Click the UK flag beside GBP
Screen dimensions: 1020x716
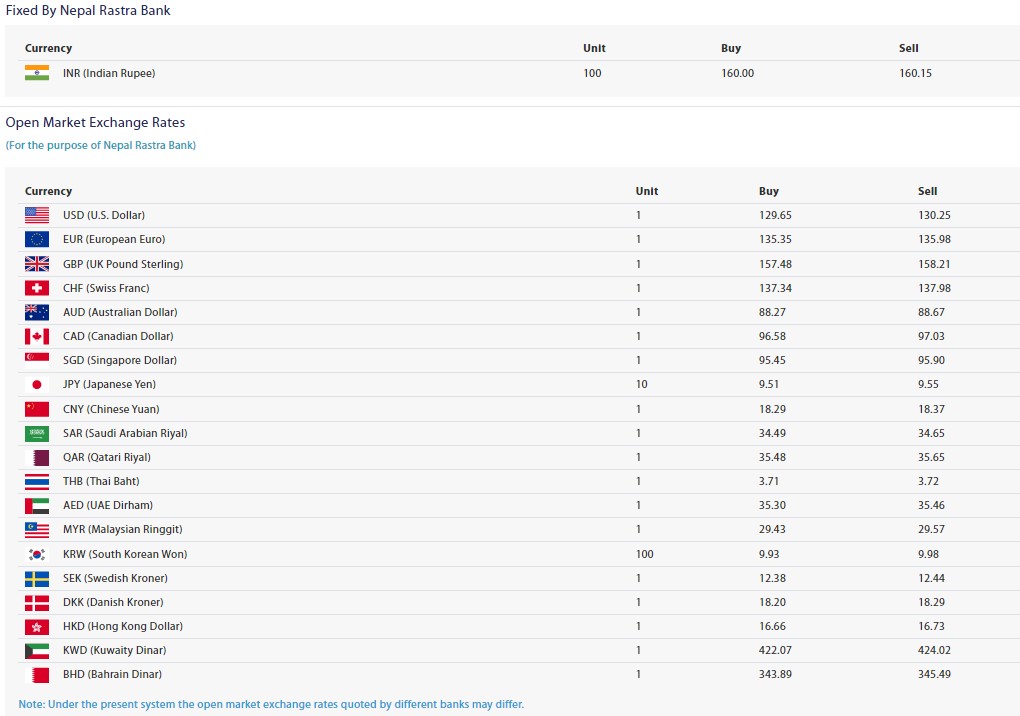[37, 264]
